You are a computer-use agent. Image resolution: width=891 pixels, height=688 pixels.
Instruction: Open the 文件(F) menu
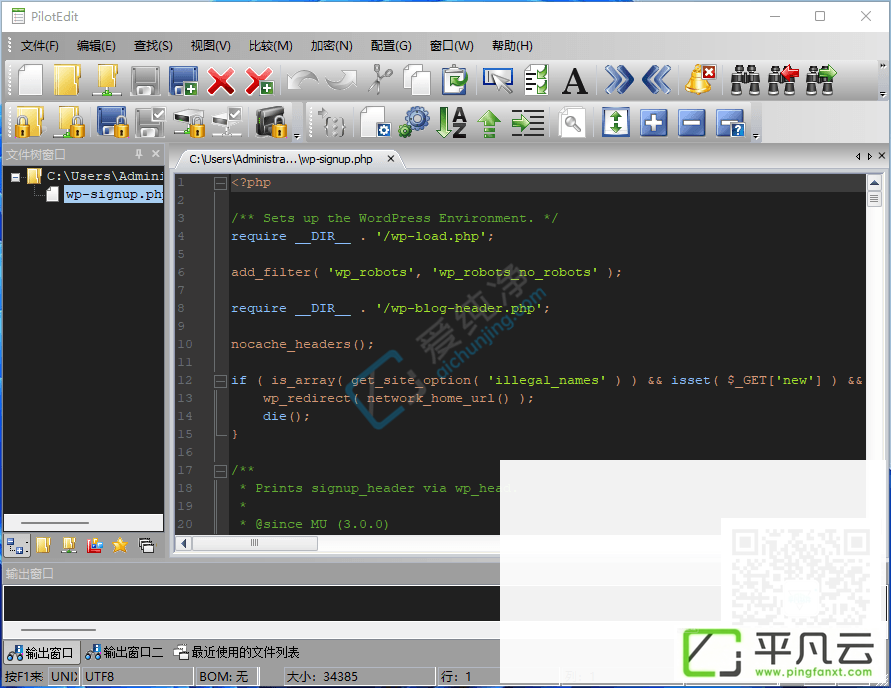click(40, 45)
